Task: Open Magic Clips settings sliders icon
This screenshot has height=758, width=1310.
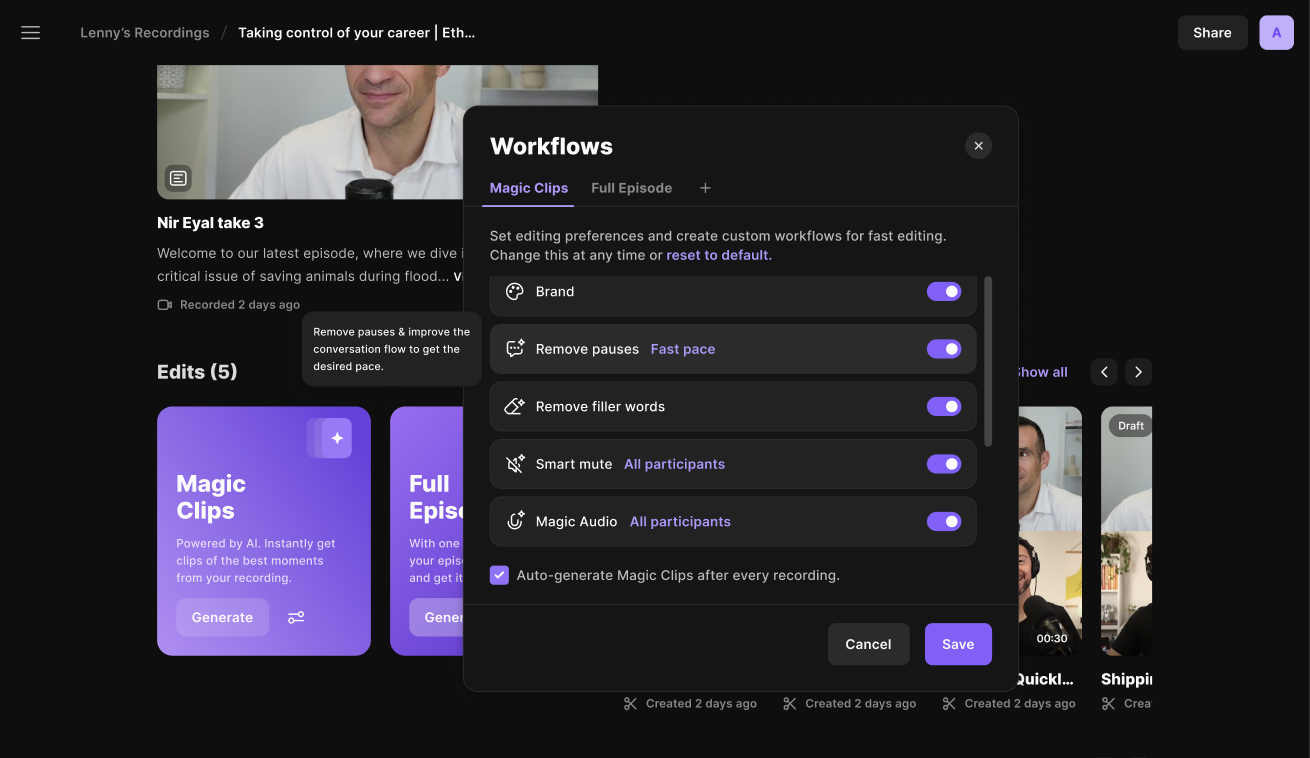Action: (296, 618)
